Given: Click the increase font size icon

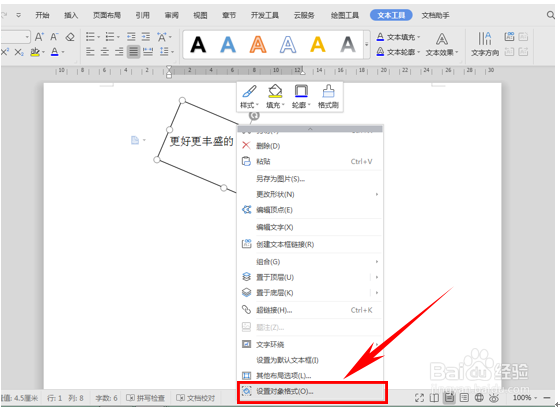Looking at the screenshot, I should [39, 37].
